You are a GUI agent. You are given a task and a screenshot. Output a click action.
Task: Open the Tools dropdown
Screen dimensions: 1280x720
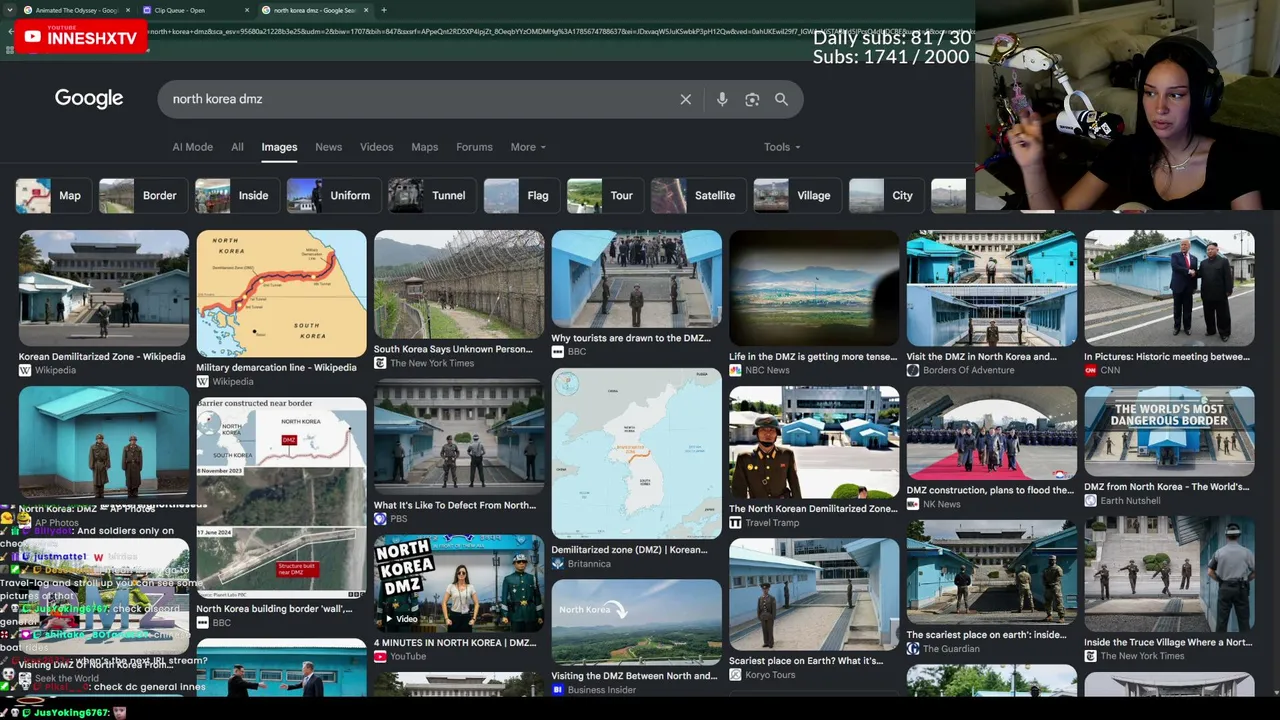(782, 147)
